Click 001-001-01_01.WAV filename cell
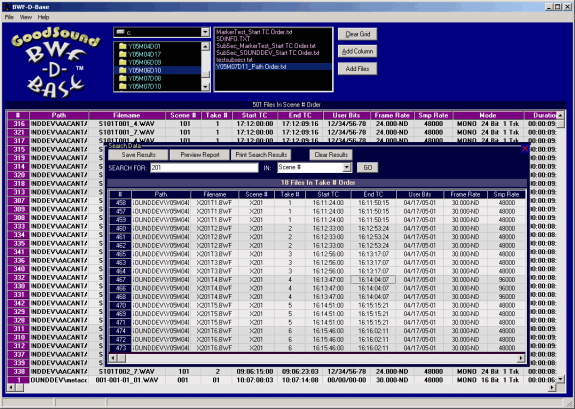 pyautogui.click(x=127, y=380)
